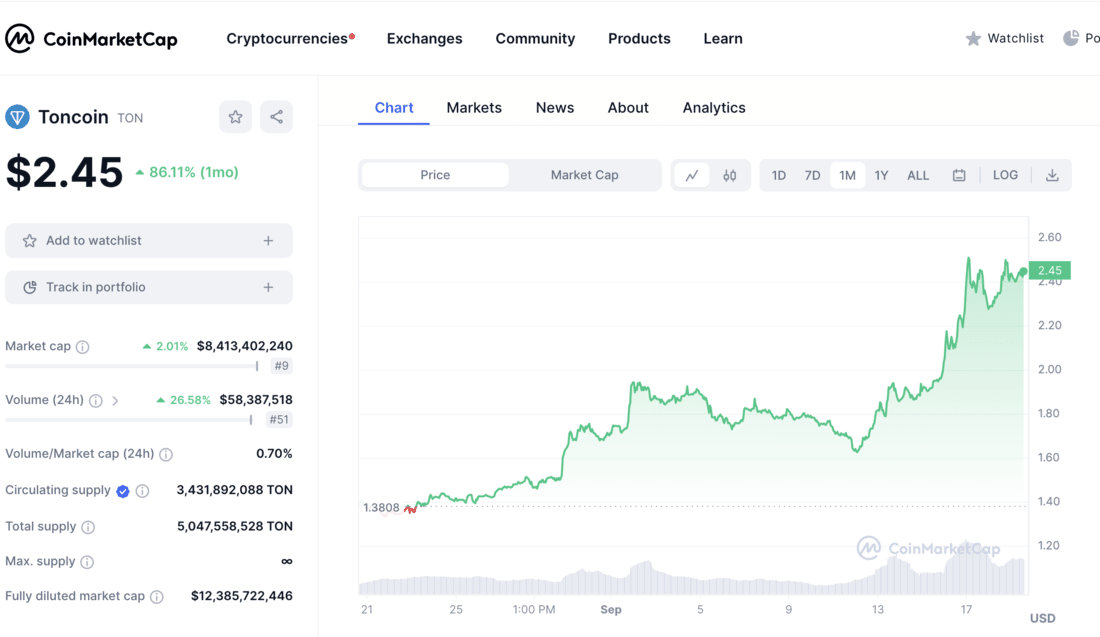Enable LOG scale on chart
Viewport: 1100px width, 637px height.
pos(1005,175)
